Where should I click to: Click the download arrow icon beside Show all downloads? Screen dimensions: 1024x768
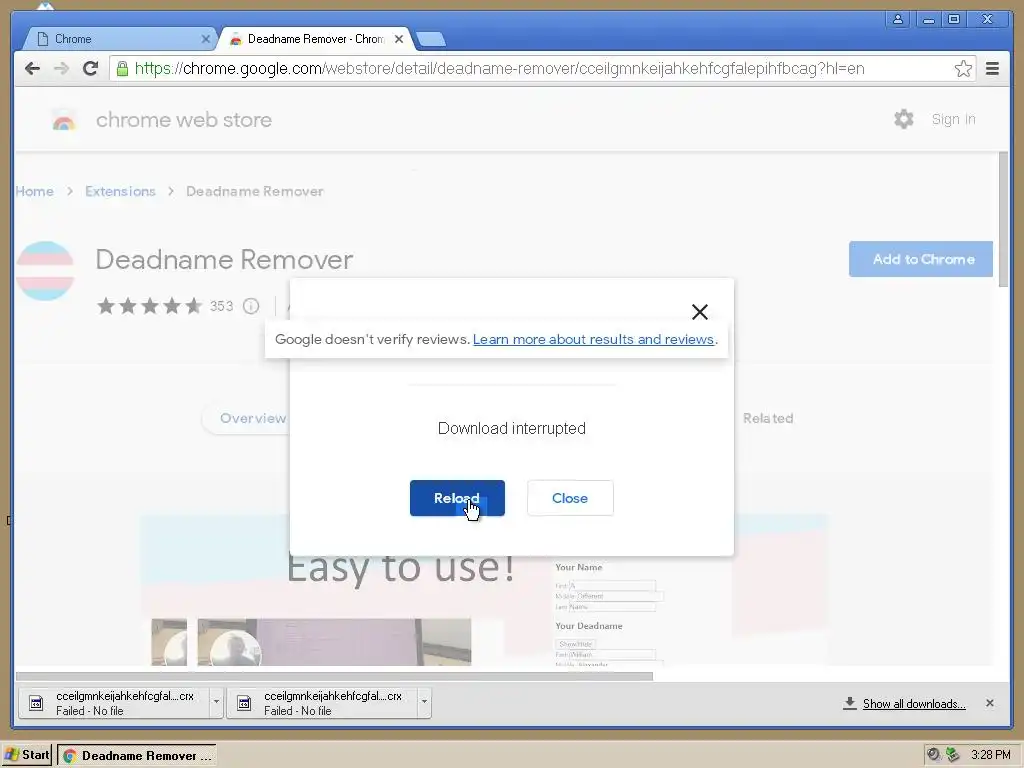[x=849, y=703]
